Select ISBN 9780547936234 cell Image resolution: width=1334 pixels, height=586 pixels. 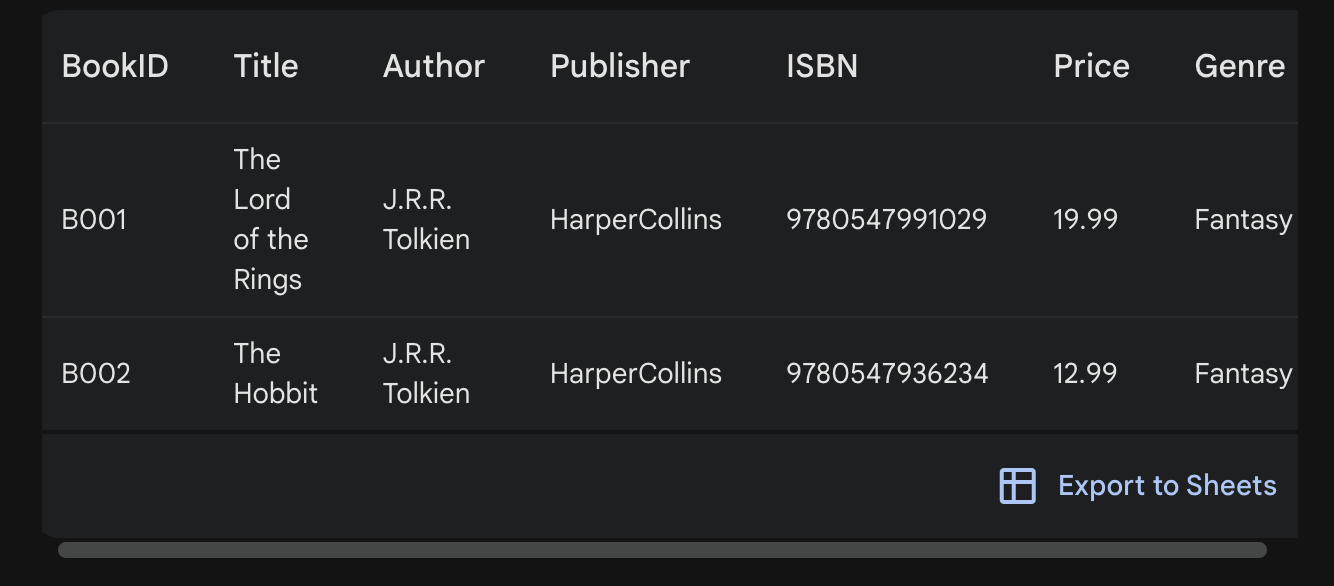(887, 374)
